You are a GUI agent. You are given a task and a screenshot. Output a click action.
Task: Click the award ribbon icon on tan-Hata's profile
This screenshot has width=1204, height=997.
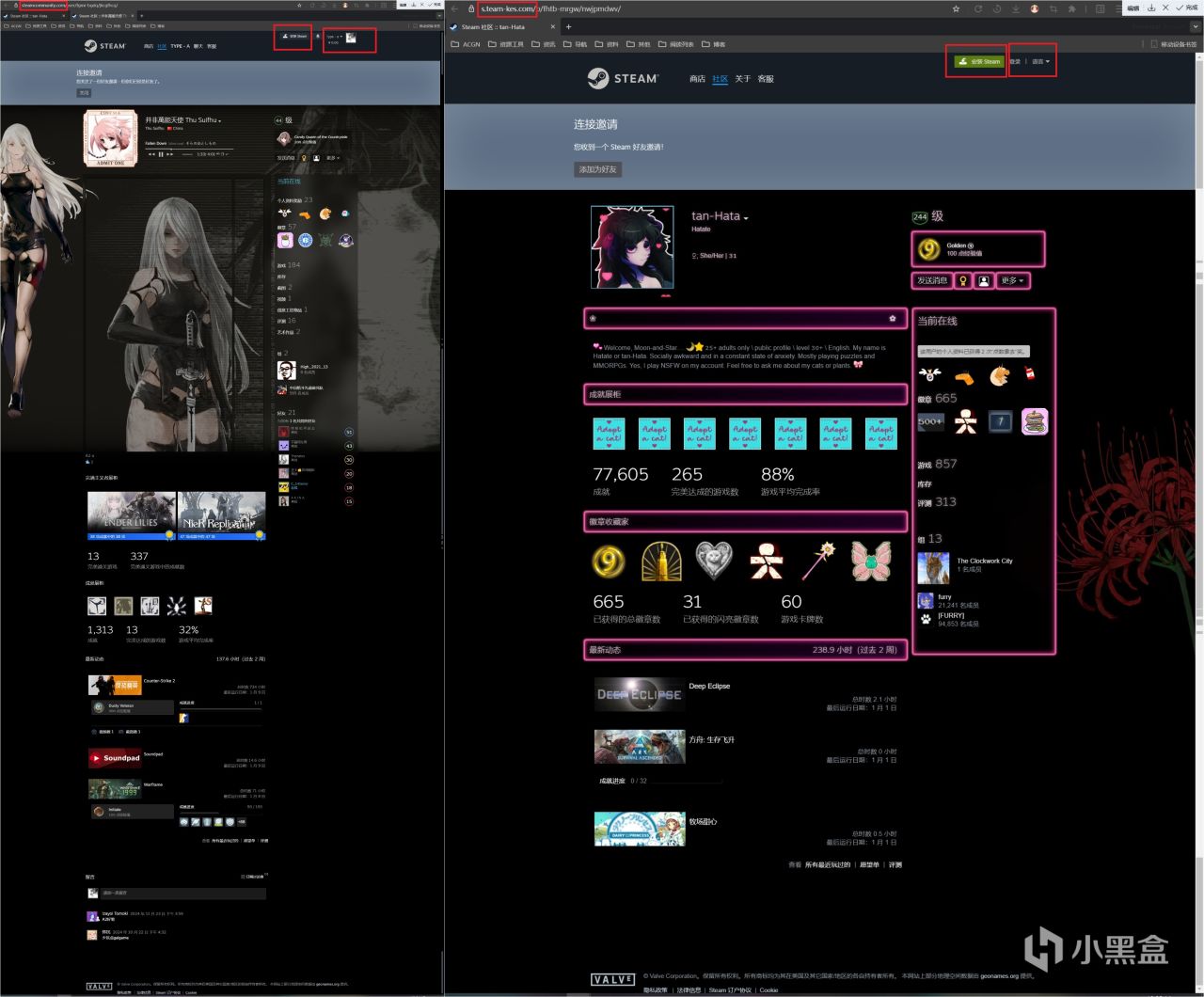(962, 280)
